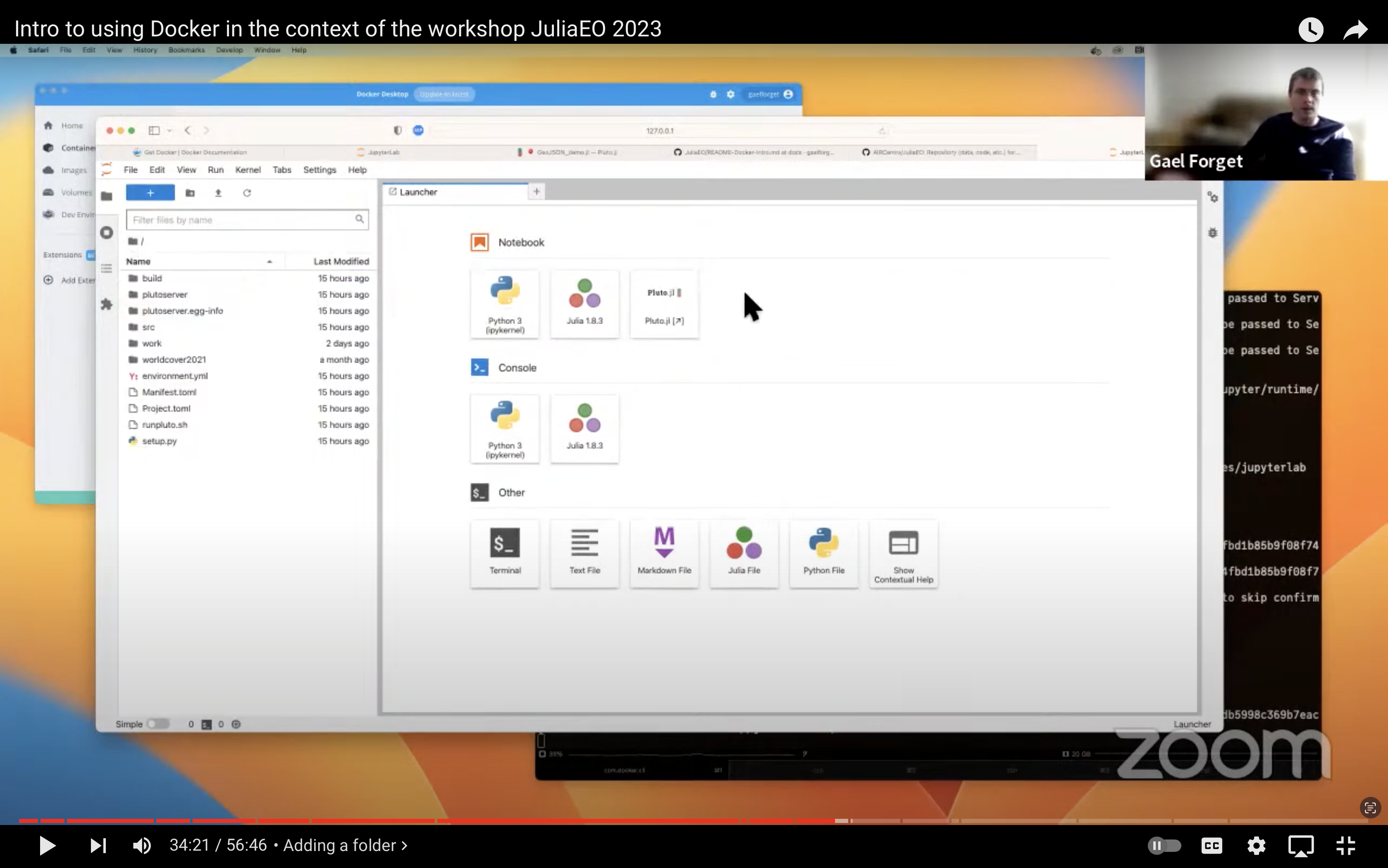Open Python 3 console launcher
1388x868 pixels.
[505, 428]
